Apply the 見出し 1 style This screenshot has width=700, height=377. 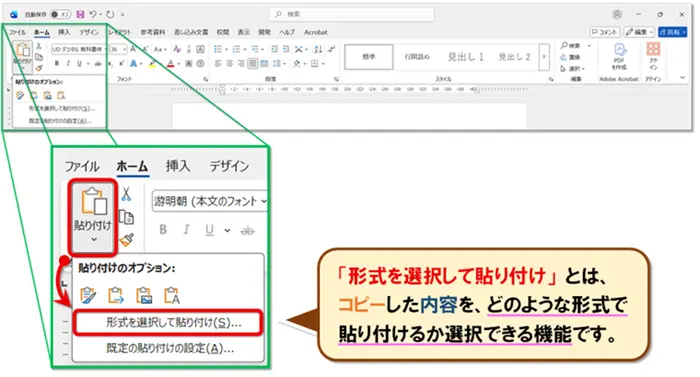466,57
